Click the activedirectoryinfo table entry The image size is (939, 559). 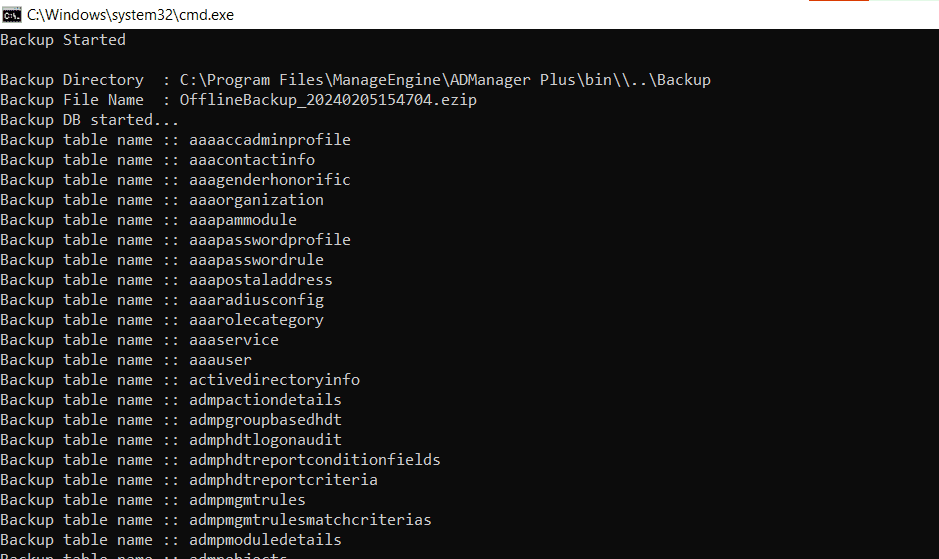[x=274, y=380]
